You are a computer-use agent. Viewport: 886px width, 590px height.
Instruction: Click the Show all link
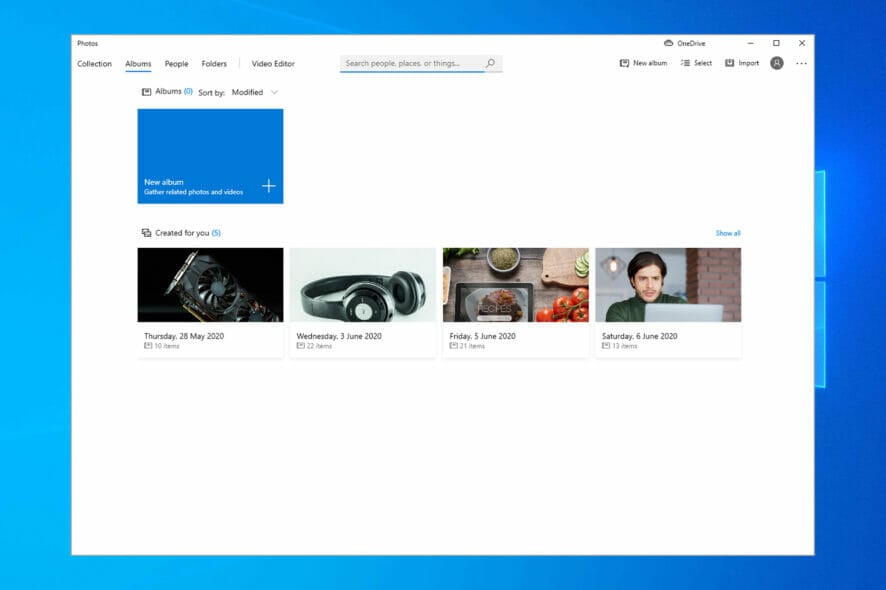point(727,233)
